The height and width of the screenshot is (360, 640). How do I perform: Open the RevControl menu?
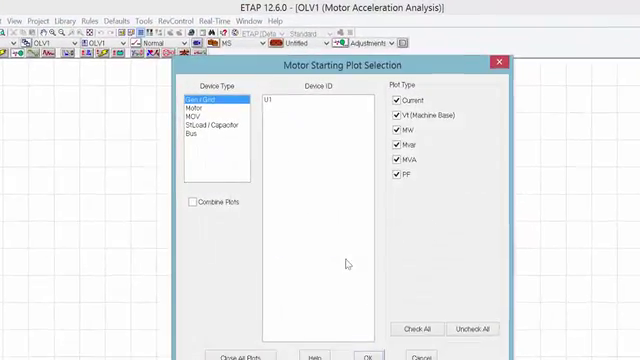176,21
